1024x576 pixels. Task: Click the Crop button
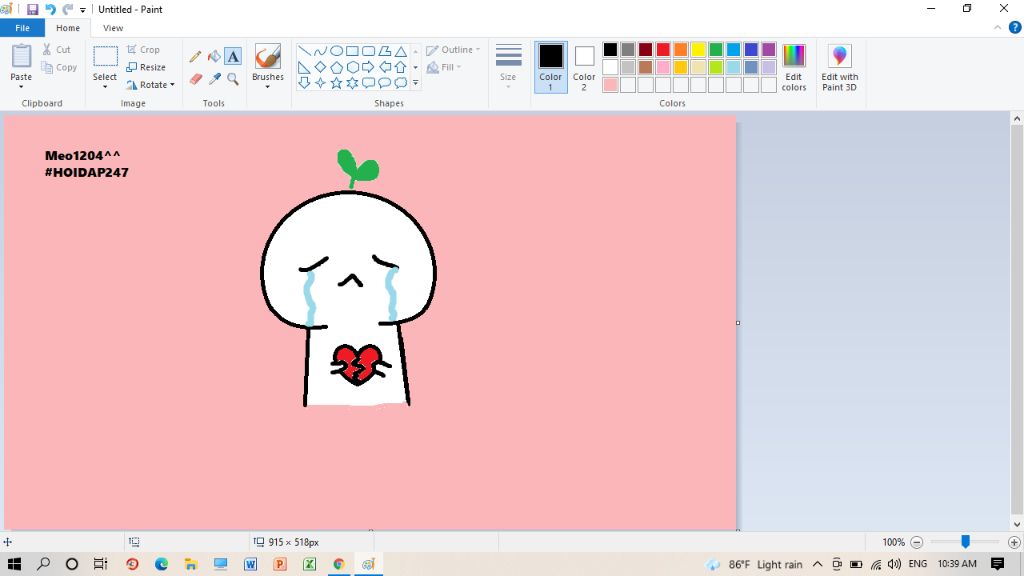(143, 50)
